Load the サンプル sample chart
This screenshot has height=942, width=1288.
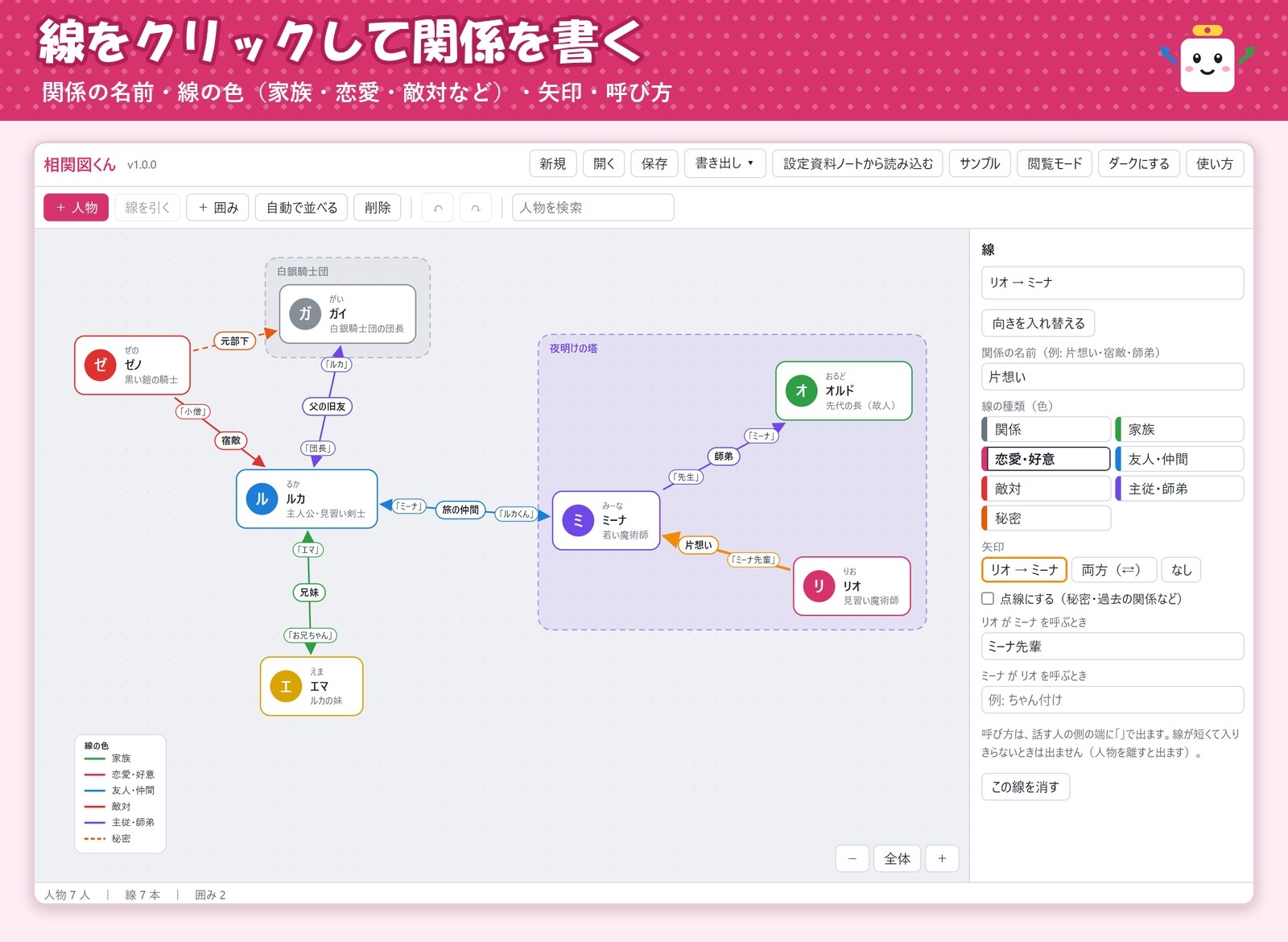coord(980,163)
